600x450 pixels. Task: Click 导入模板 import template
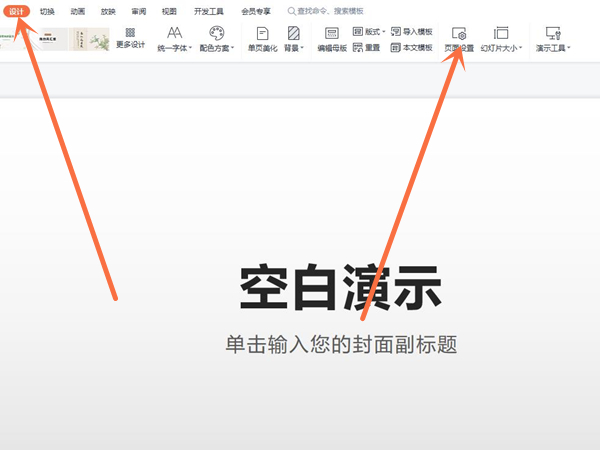411,32
